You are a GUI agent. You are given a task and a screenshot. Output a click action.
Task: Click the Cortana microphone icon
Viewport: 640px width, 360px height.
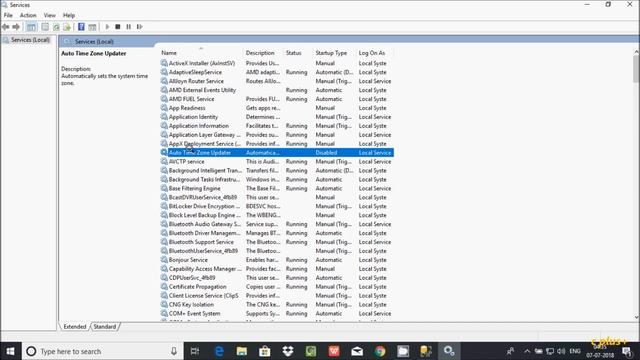click(x=174, y=351)
